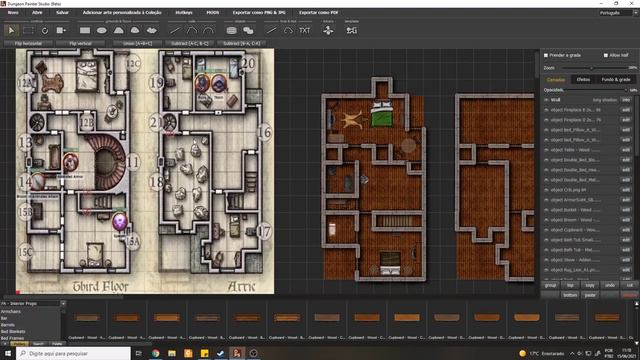Click the Opacidade slider track
This screenshot has height=360, width=640.
point(596,90)
